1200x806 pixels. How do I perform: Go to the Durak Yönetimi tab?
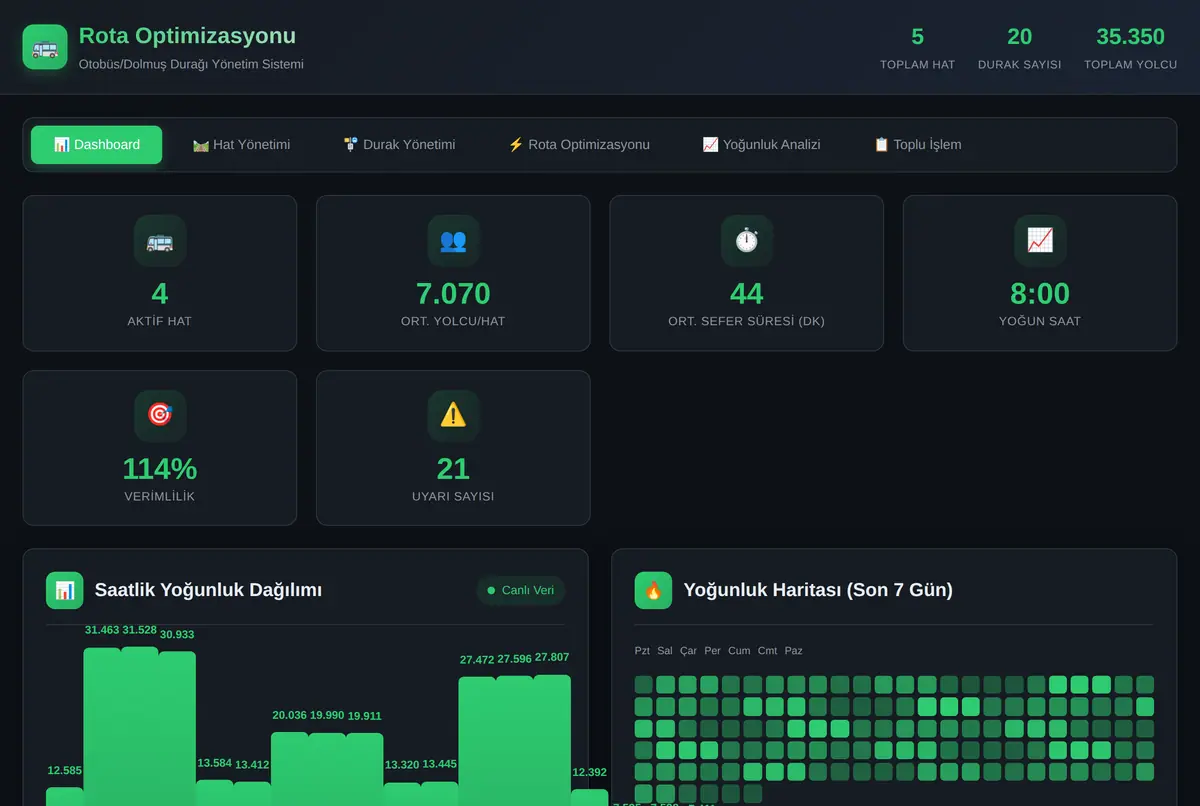point(399,145)
